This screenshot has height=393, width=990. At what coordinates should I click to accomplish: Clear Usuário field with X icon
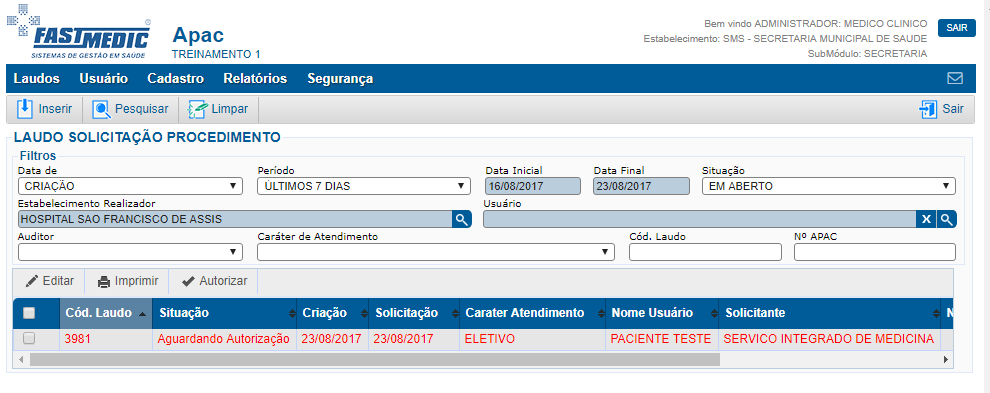pos(926,219)
